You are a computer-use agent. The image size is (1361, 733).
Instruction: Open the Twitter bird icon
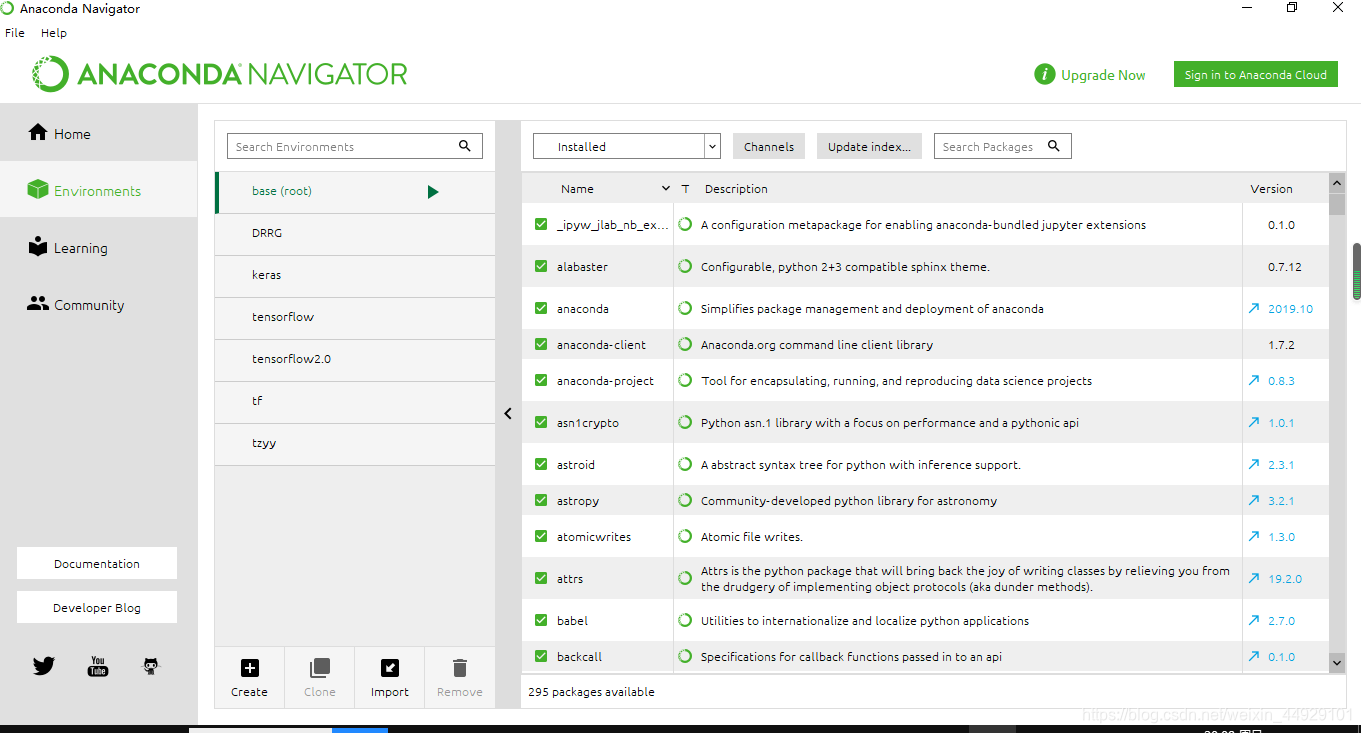click(44, 666)
